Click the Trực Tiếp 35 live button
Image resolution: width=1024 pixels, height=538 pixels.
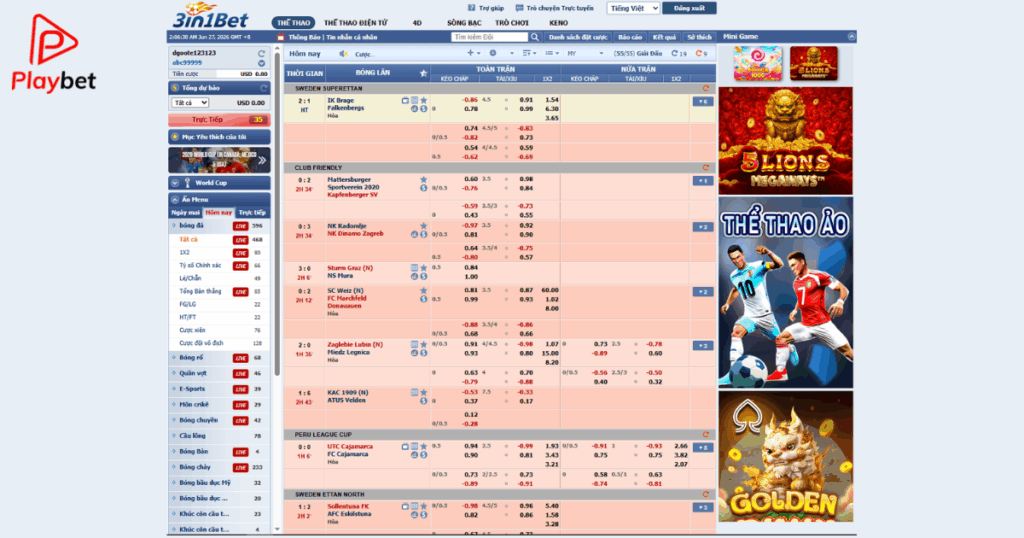tap(219, 120)
